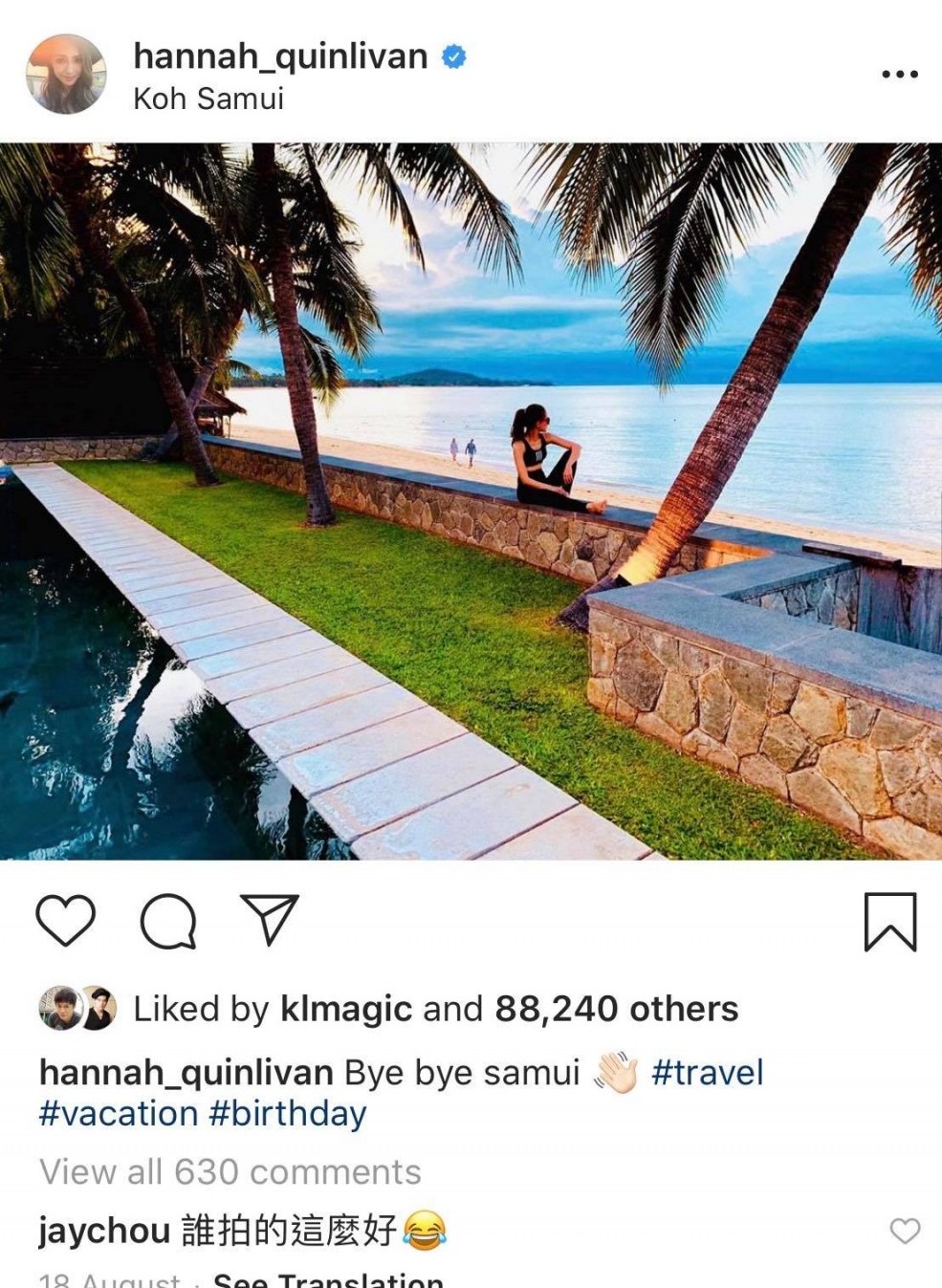Open the #birthday hashtag
942x1288 pixels.
point(288,1114)
